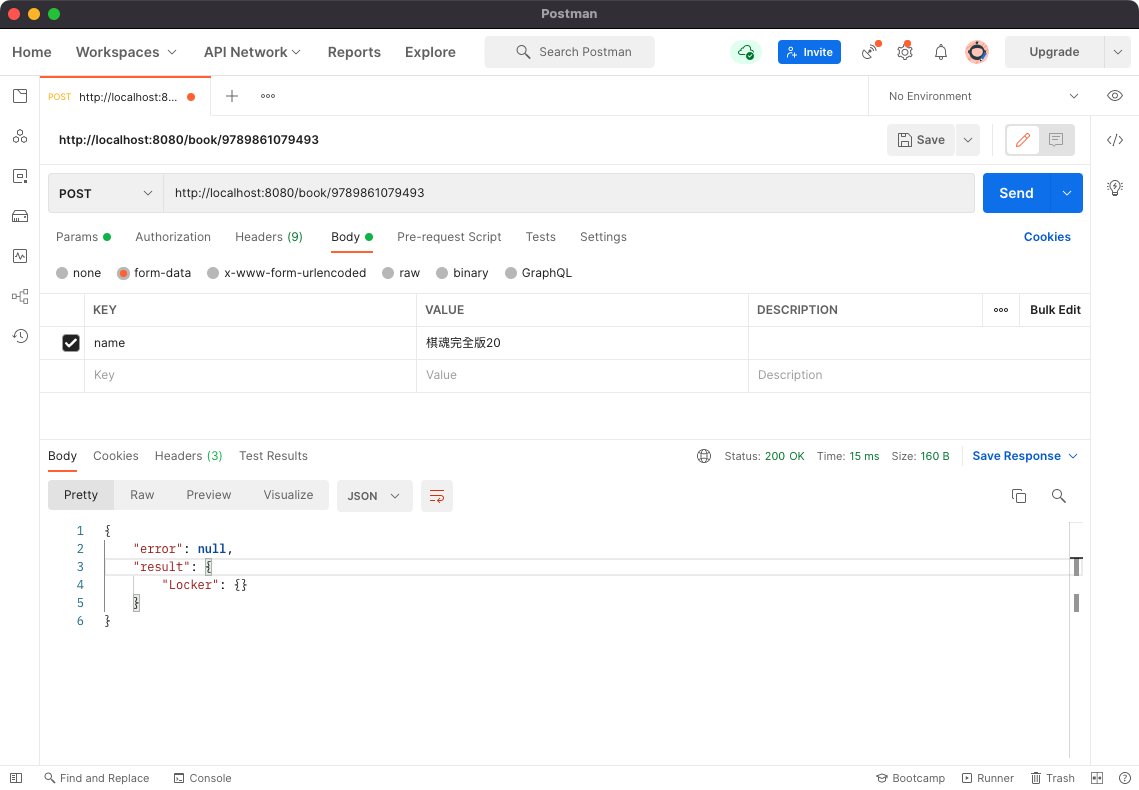
Task: Open column options three dots in table header
Action: pos(1001,310)
